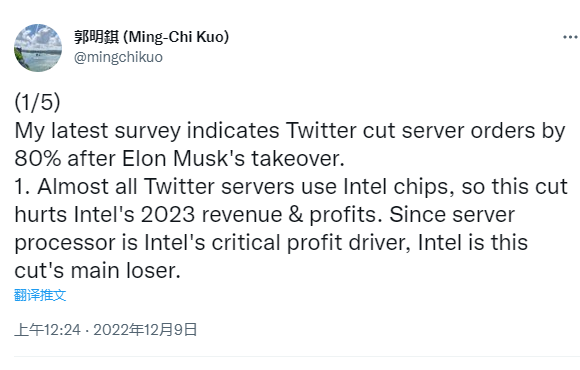Open the three-dot more options menu
The height and width of the screenshot is (370, 580).
click(x=570, y=37)
